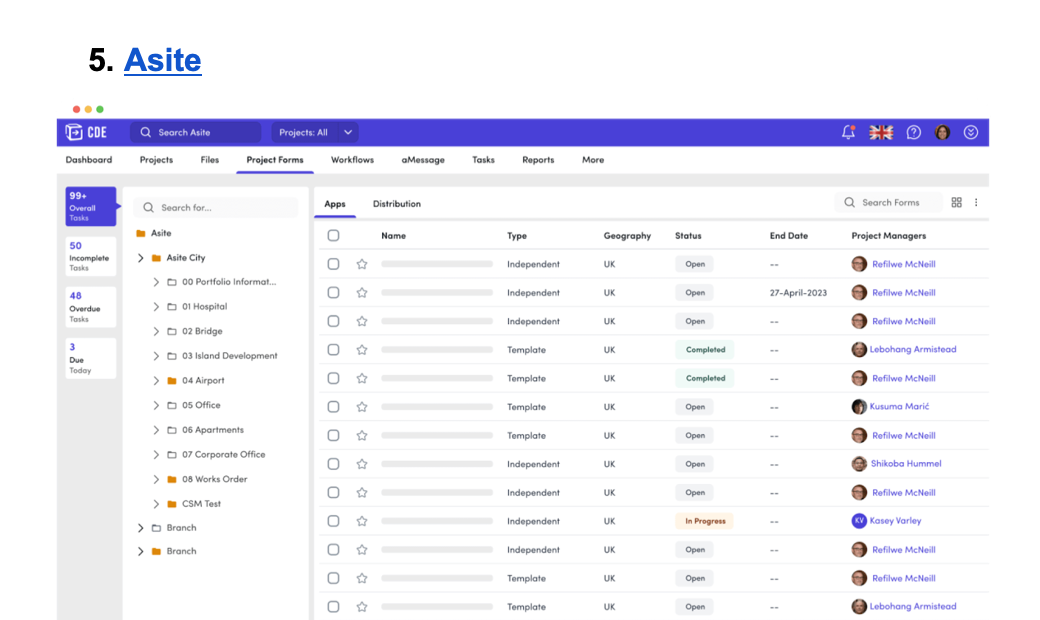
Task: Open the Asite hyperlink heading
Action: pos(162,60)
